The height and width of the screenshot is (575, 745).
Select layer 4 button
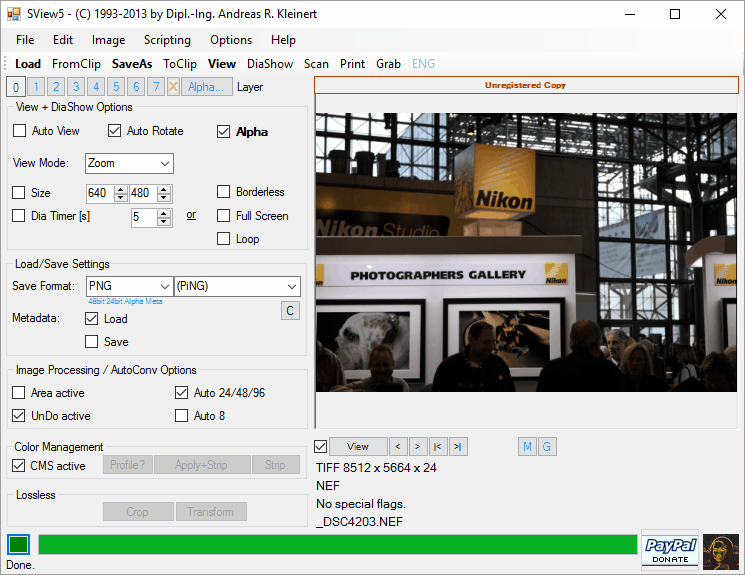click(x=96, y=86)
